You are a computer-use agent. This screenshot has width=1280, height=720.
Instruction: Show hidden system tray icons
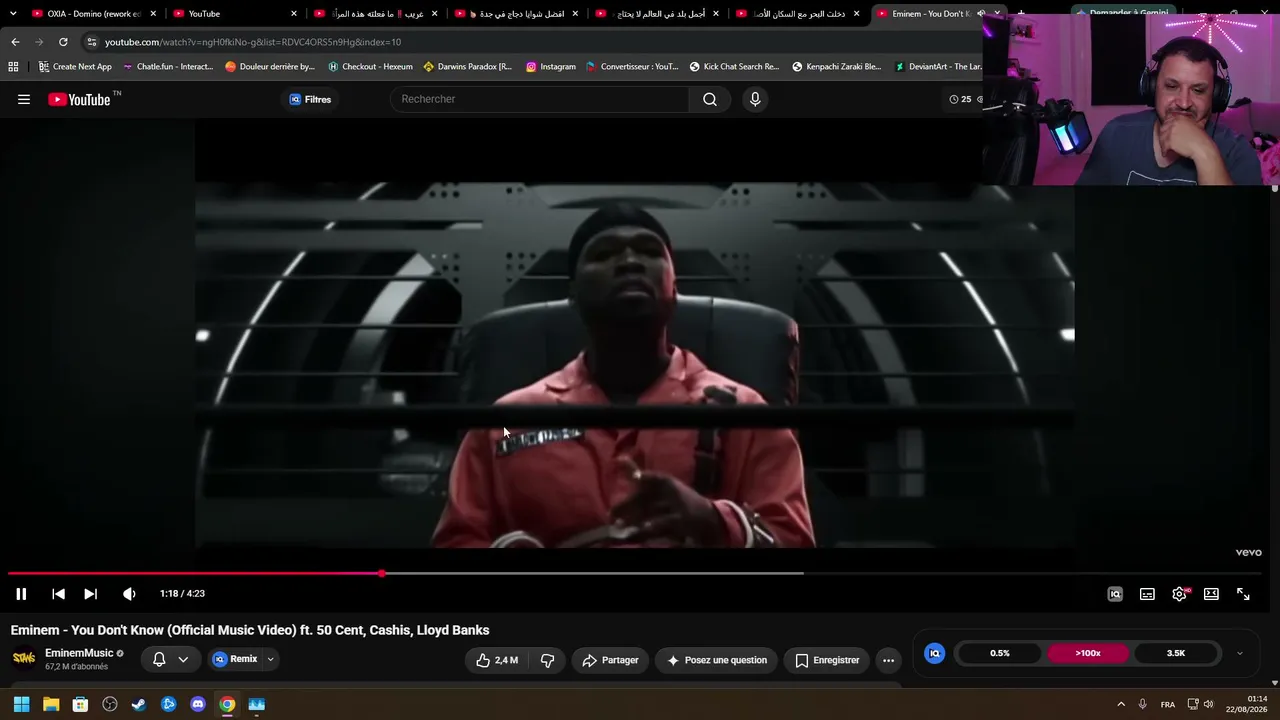[1121, 704]
